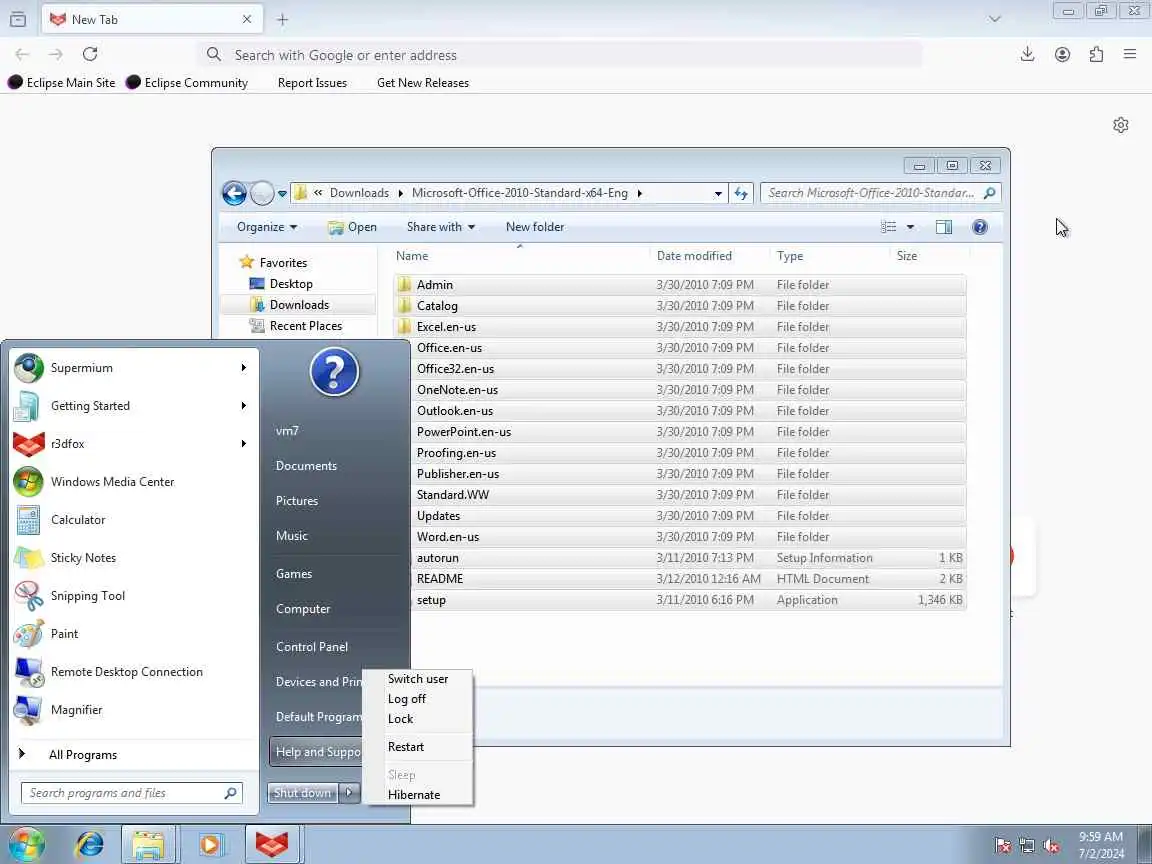The image size is (1152, 864).
Task: Click the browser address bar
Action: coord(560,55)
